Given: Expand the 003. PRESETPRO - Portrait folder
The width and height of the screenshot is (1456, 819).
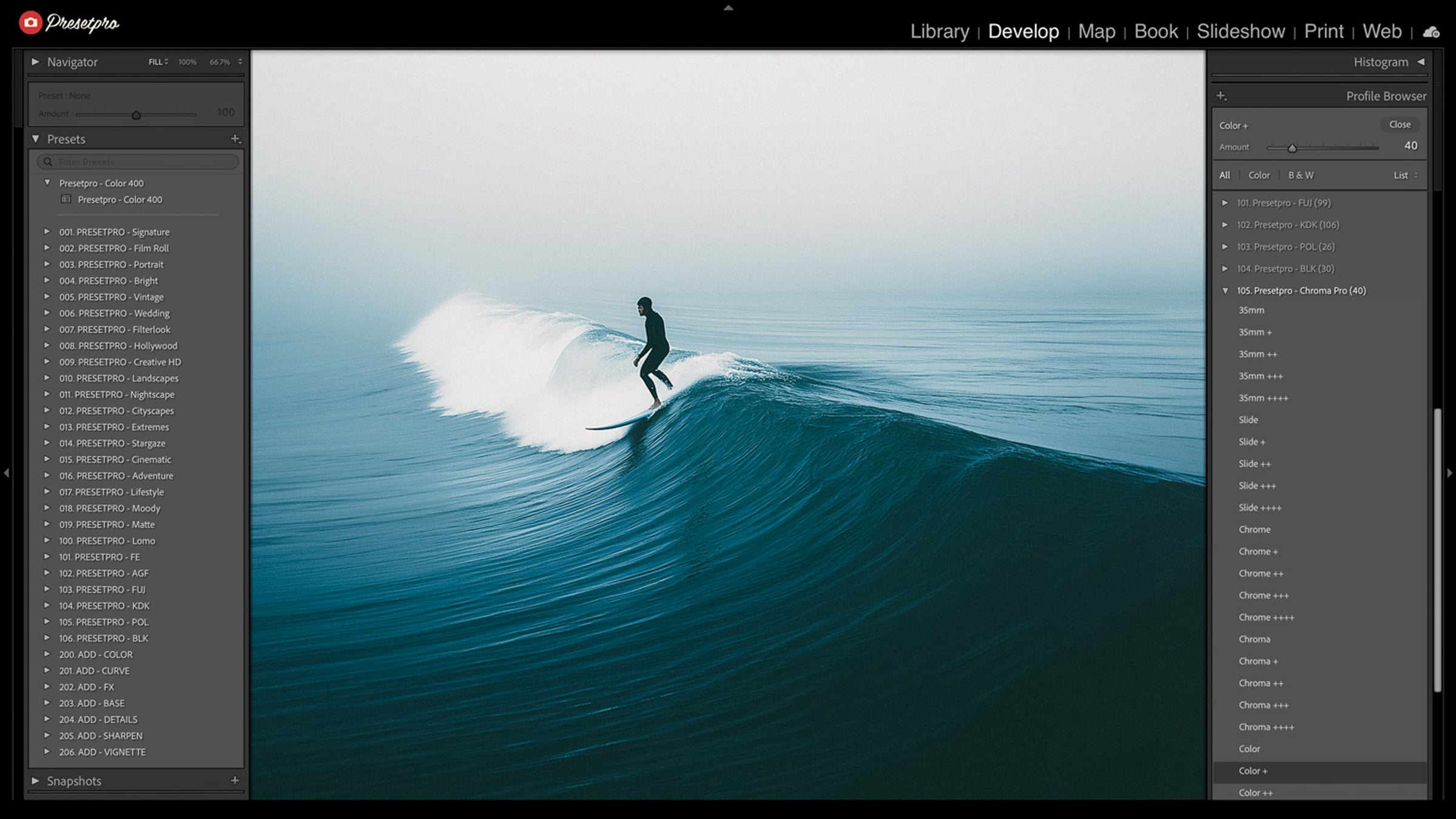Looking at the screenshot, I should click(x=47, y=264).
